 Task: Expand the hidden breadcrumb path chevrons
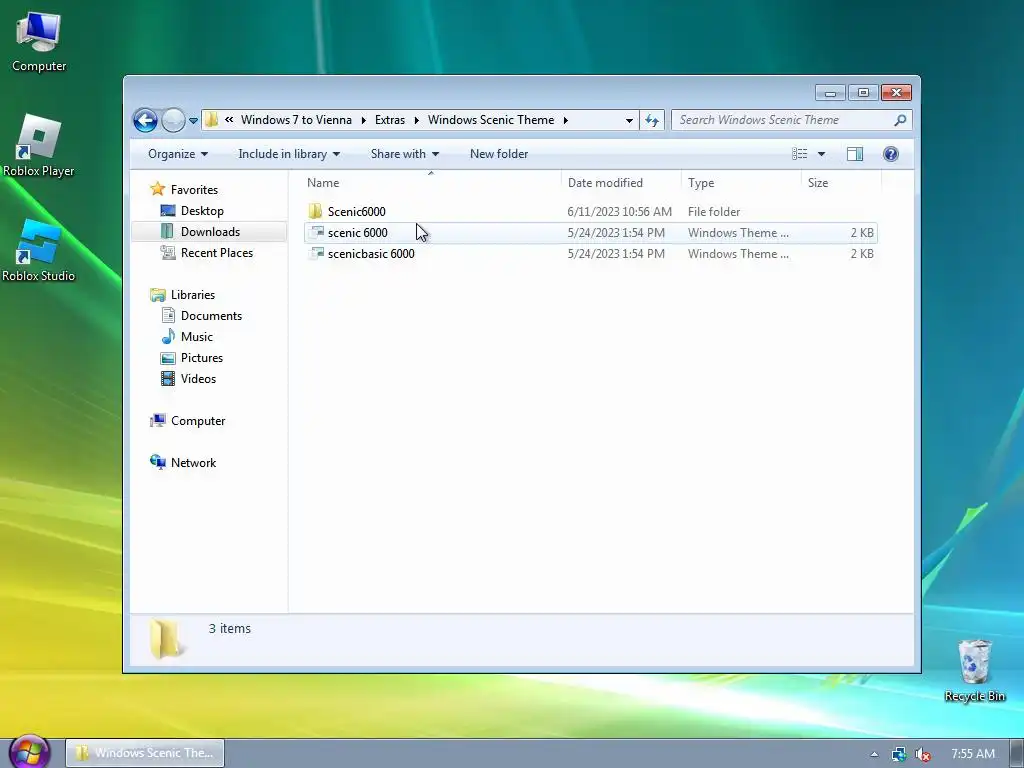coord(229,120)
